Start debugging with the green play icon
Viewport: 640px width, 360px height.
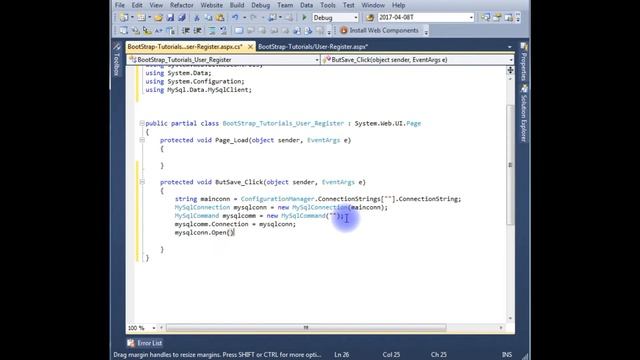coord(304,18)
